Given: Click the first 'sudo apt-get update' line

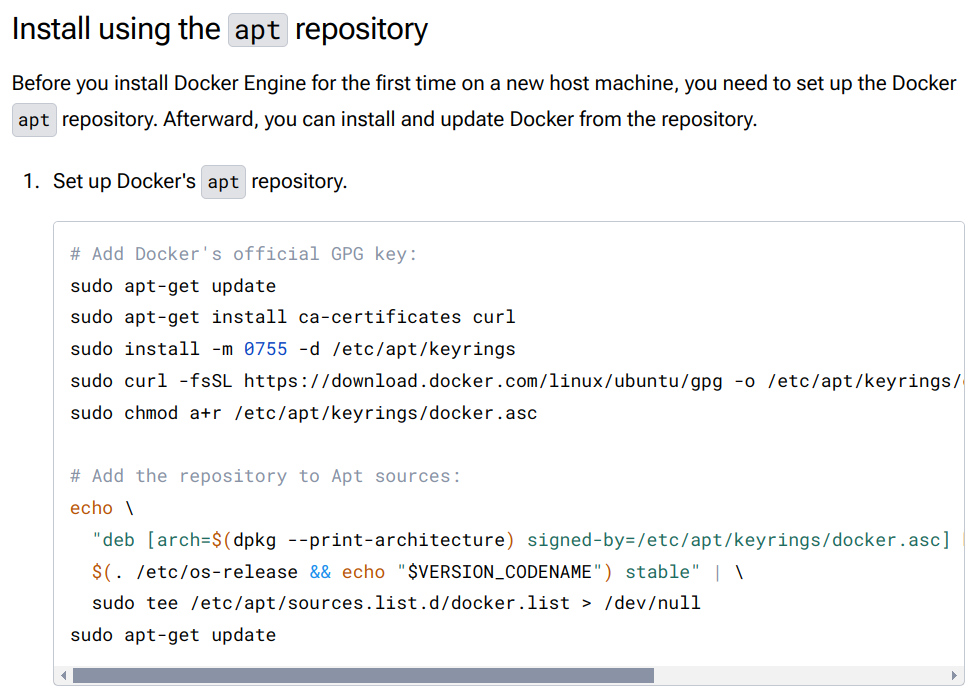Looking at the screenshot, I should point(173,286).
